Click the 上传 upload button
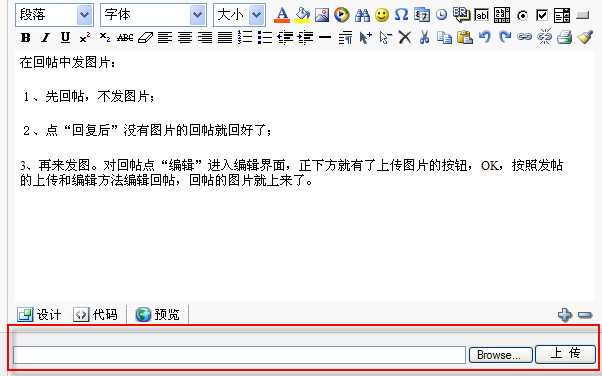 coord(566,353)
